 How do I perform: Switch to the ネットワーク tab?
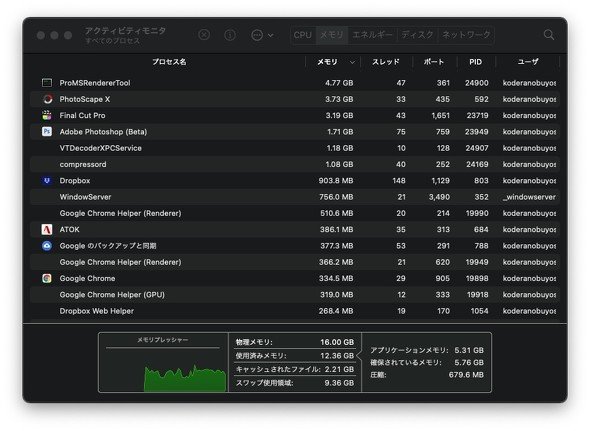[x=466, y=35]
